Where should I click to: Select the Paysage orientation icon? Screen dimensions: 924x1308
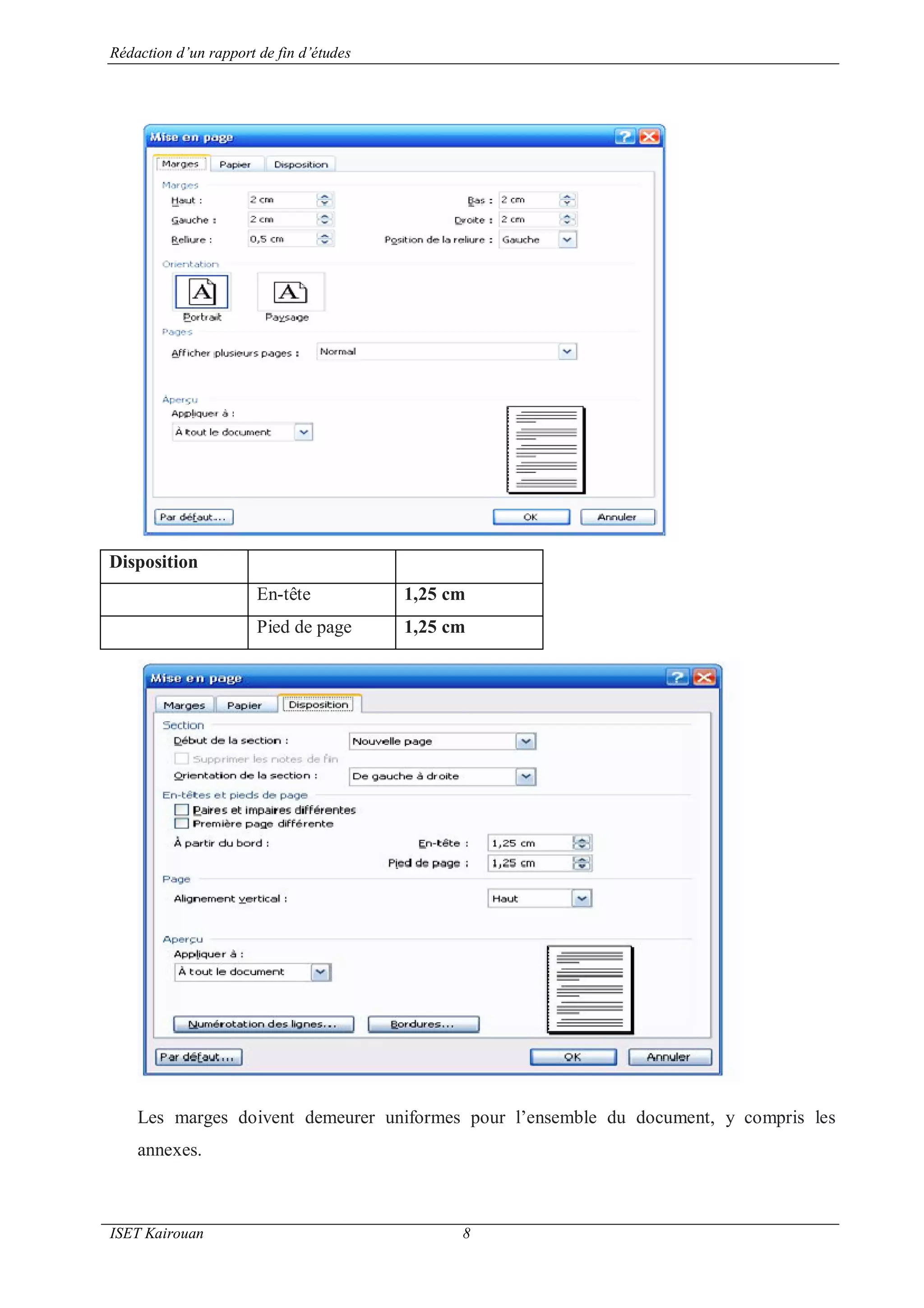pyautogui.click(x=291, y=292)
